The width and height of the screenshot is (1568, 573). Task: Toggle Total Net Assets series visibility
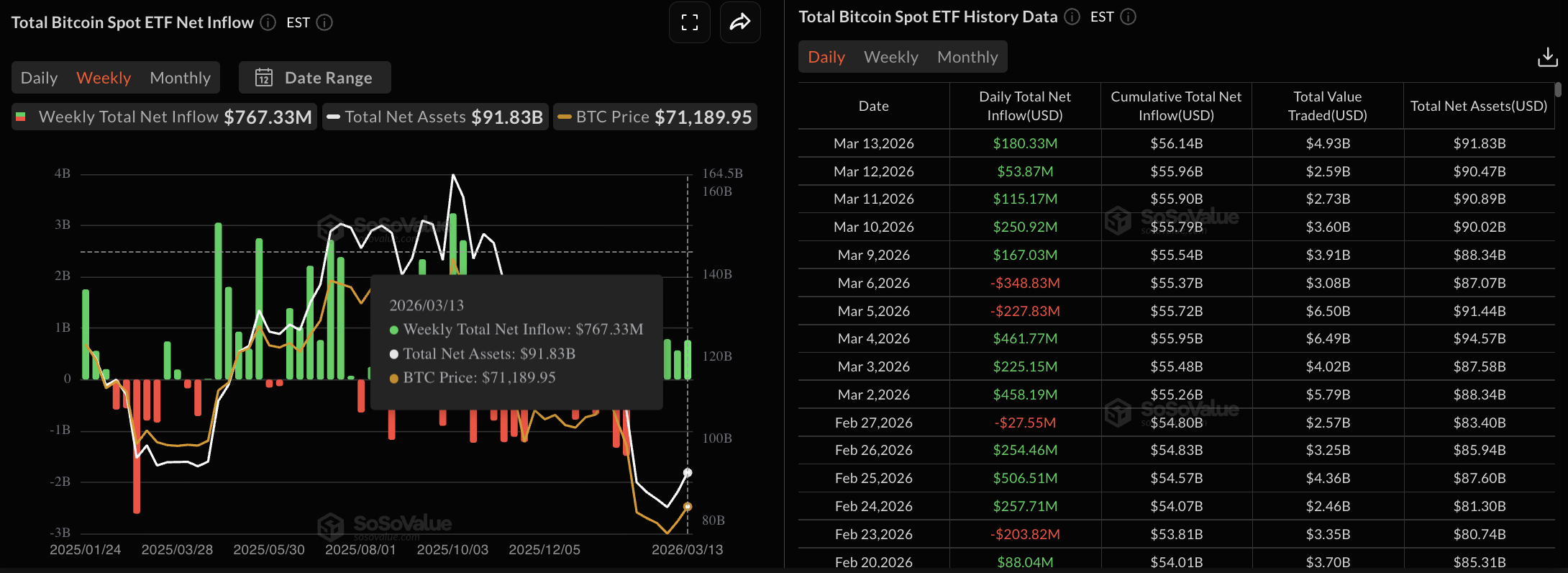[435, 117]
